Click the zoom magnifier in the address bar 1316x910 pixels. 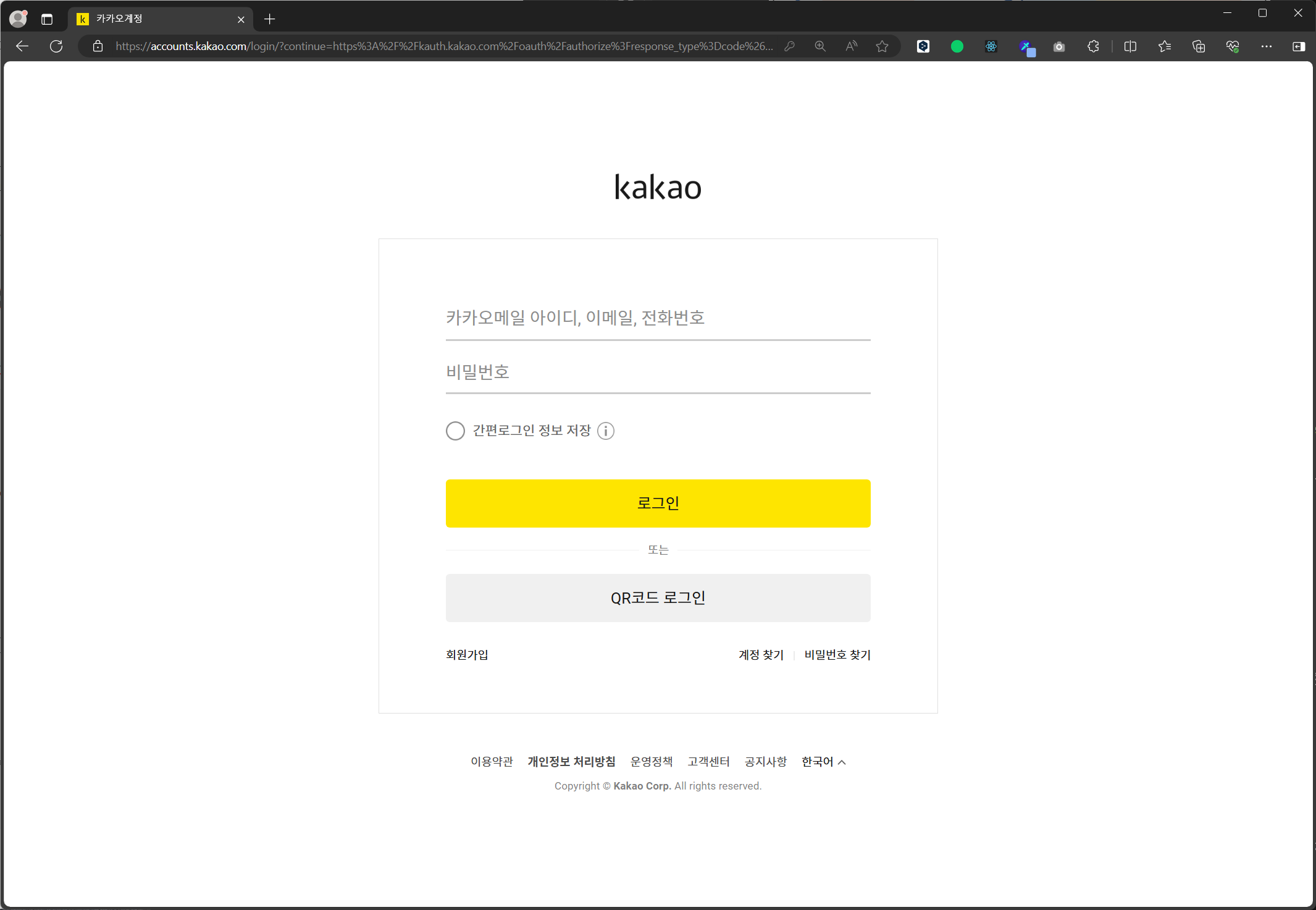(x=820, y=46)
